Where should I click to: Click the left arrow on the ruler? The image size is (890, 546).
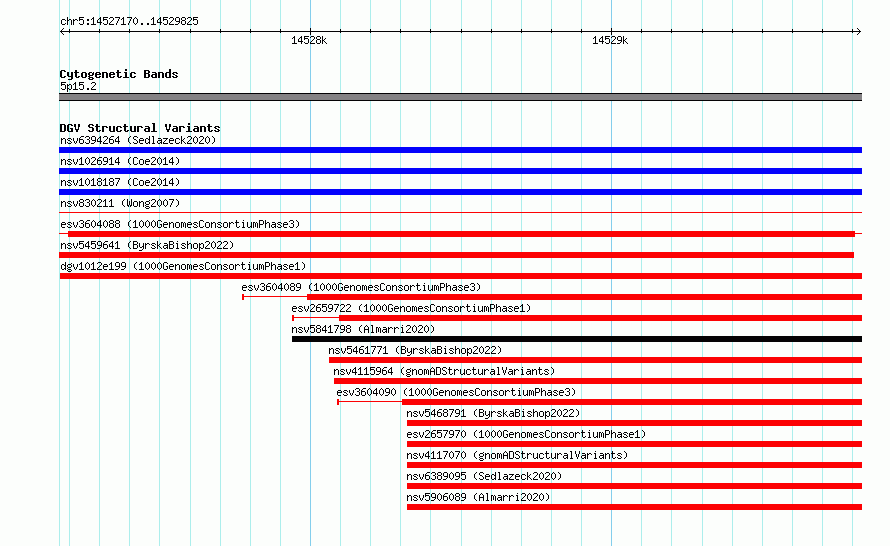point(64,31)
